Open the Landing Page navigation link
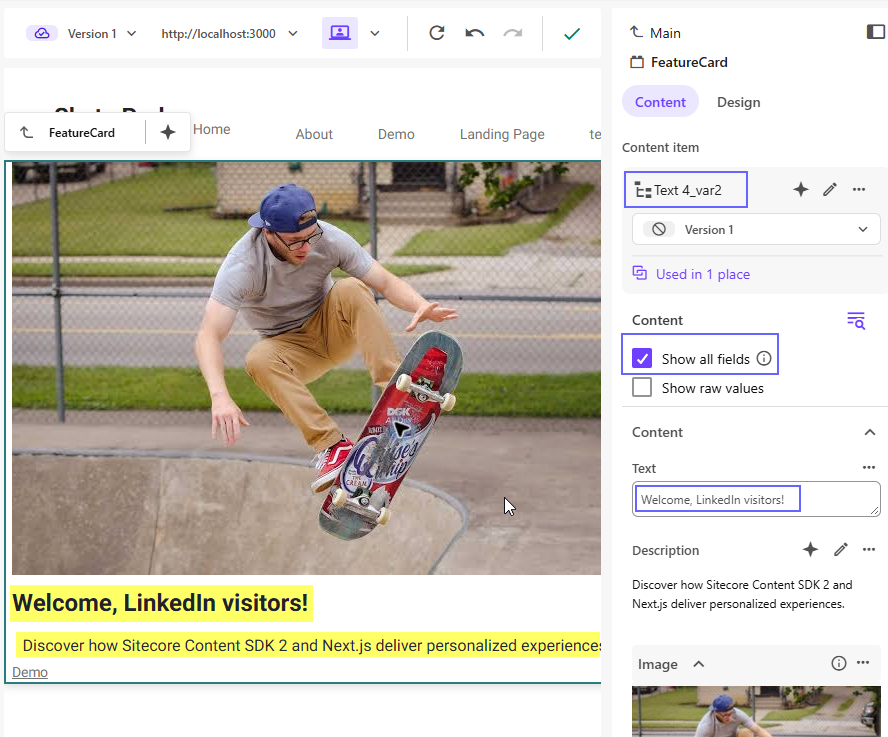 pyautogui.click(x=502, y=134)
